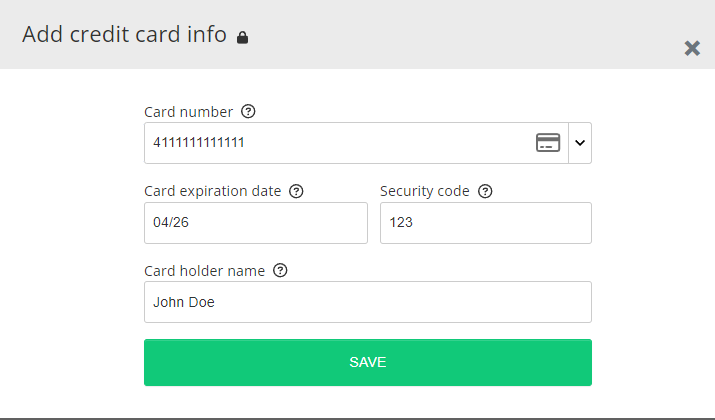Open the Card number help tooltip icon

point(249,111)
